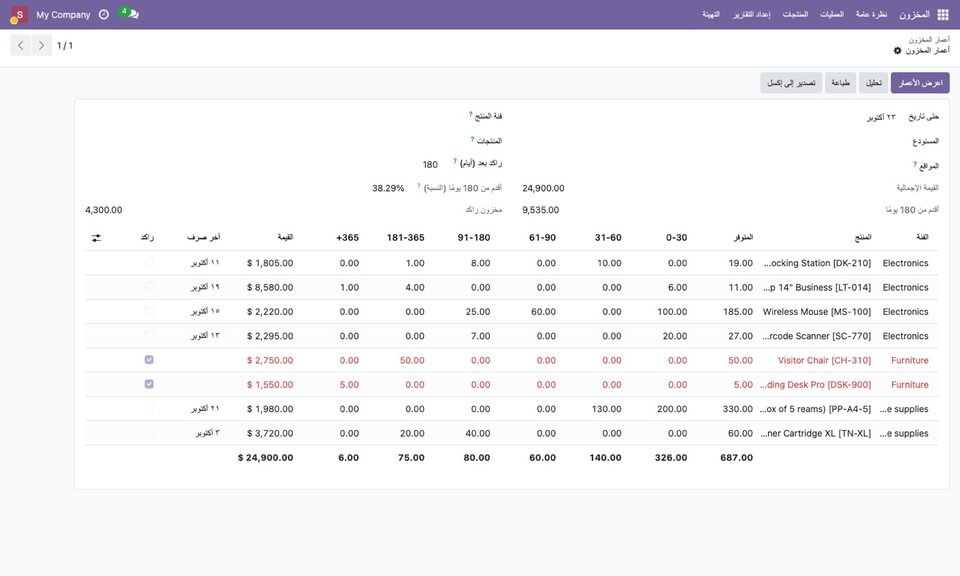Click the تحليل button
This screenshot has height=576, width=960.
tap(874, 83)
